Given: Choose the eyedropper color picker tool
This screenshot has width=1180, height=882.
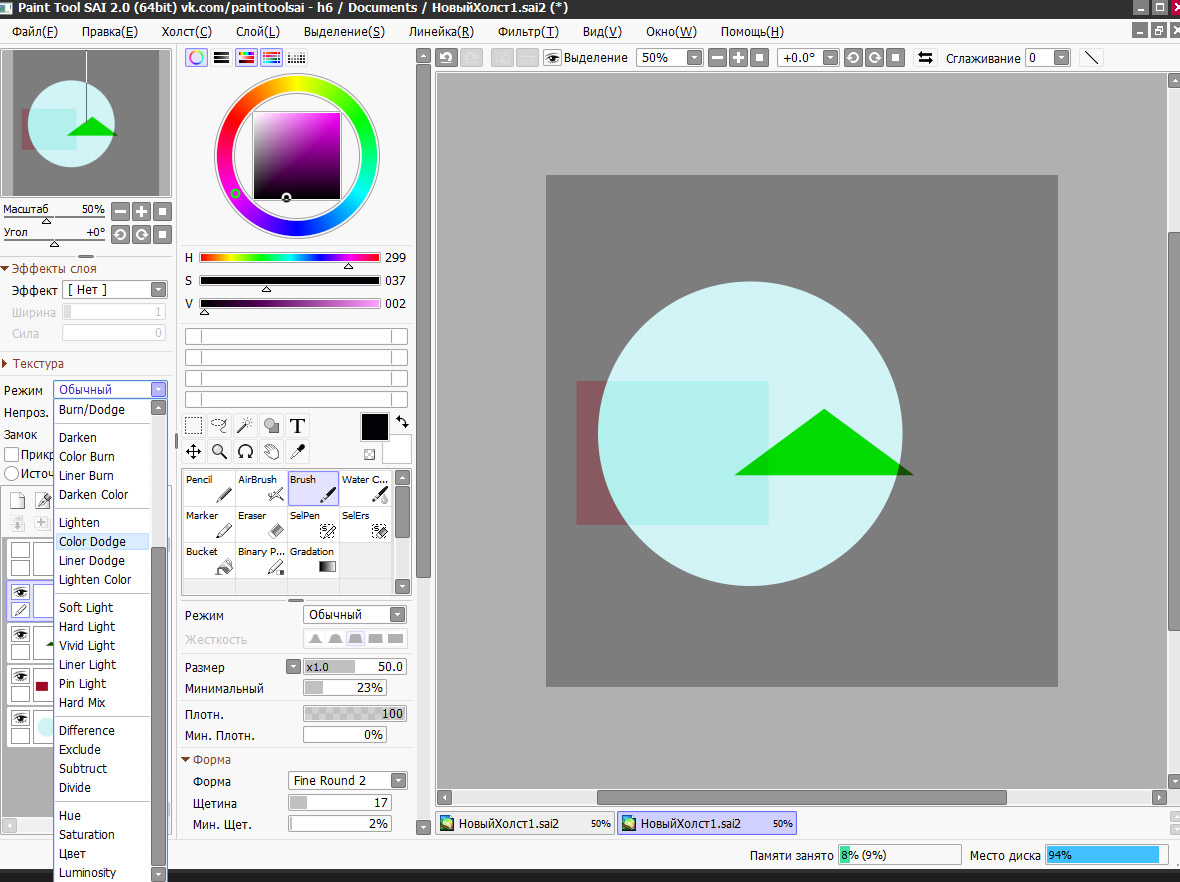Looking at the screenshot, I should click(x=297, y=452).
